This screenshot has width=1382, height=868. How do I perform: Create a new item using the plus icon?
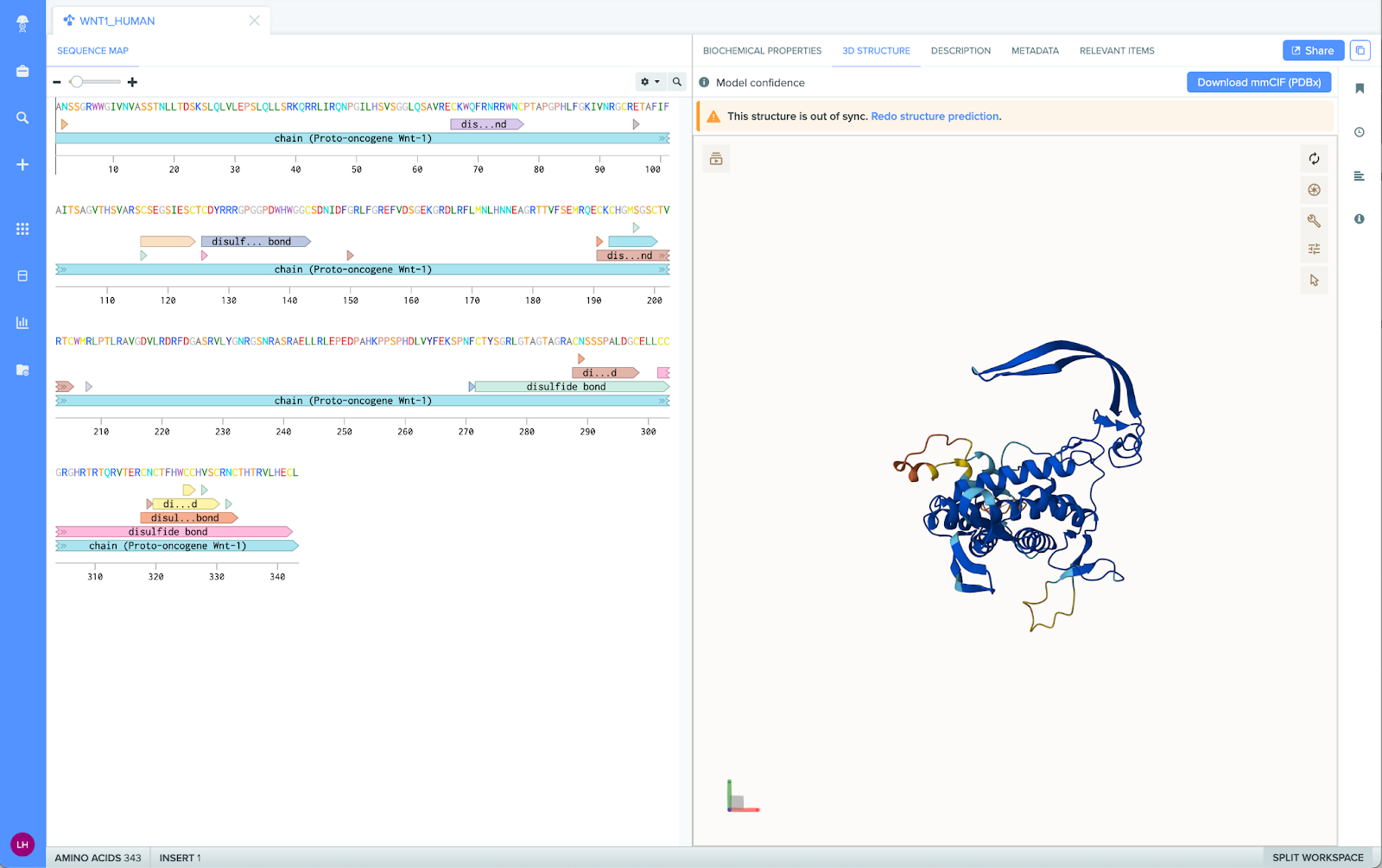pos(22,164)
